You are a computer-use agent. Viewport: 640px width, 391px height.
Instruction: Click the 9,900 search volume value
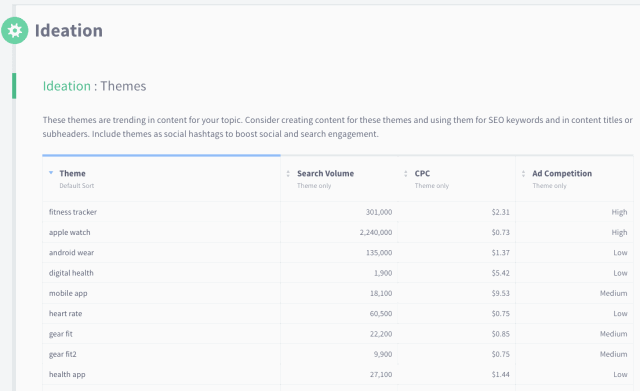[x=383, y=354]
